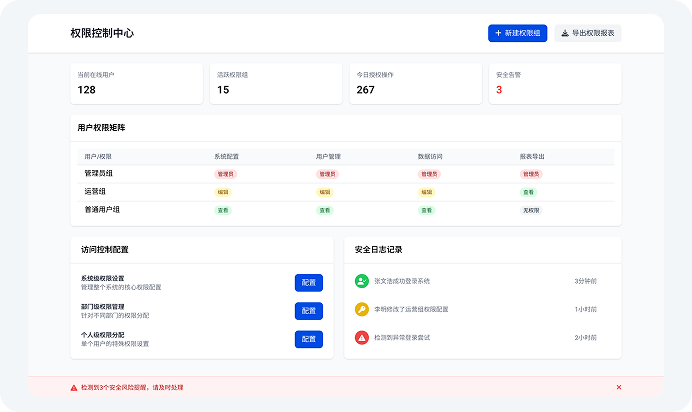Click the successful login log entry text
Image resolution: width=692 pixels, height=412 pixels.
point(402,281)
